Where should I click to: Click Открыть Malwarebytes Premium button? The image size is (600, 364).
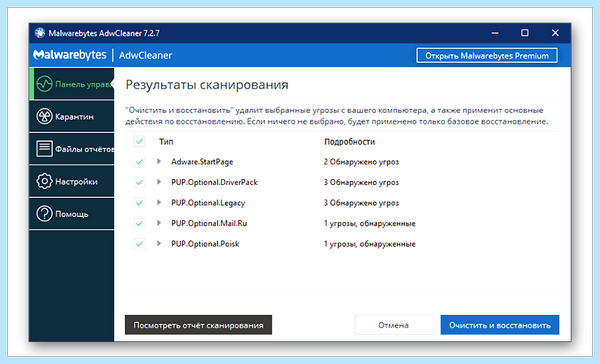[487, 56]
